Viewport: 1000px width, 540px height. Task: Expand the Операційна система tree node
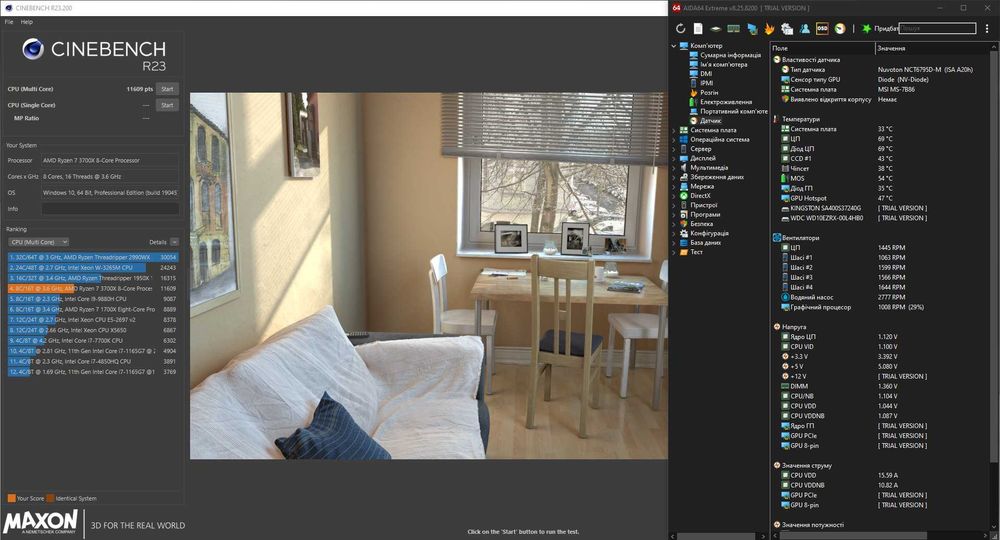(673, 140)
